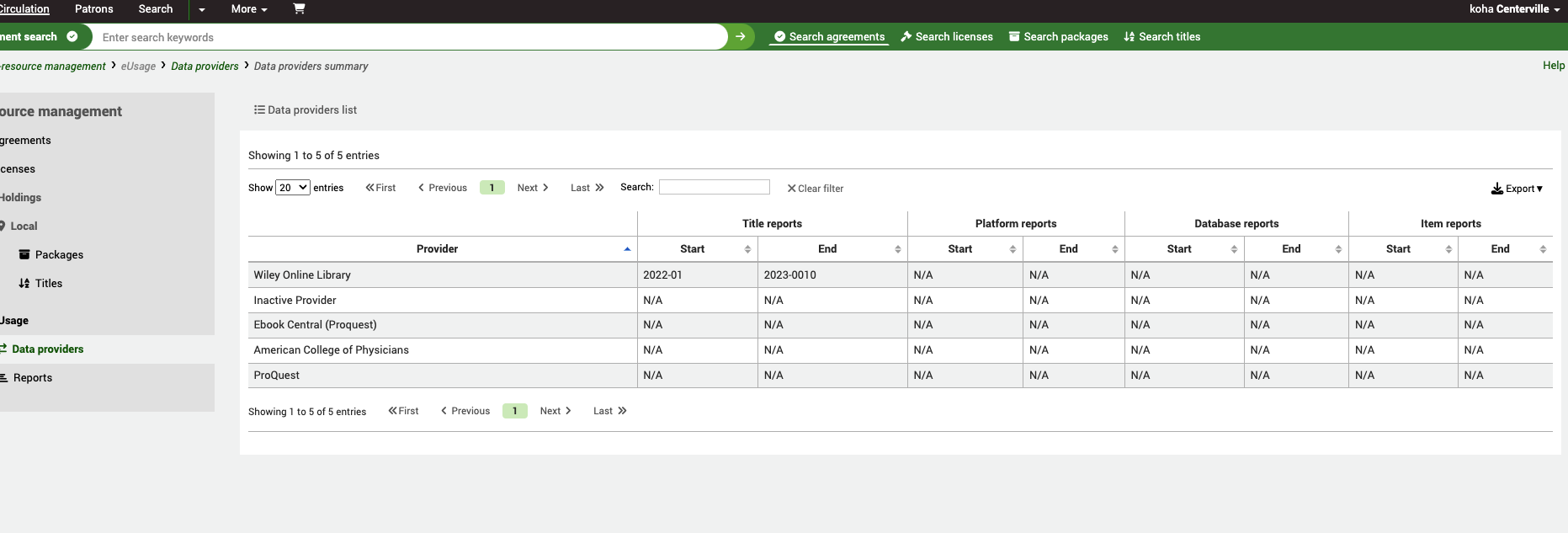Click the table Search filter field

714,187
